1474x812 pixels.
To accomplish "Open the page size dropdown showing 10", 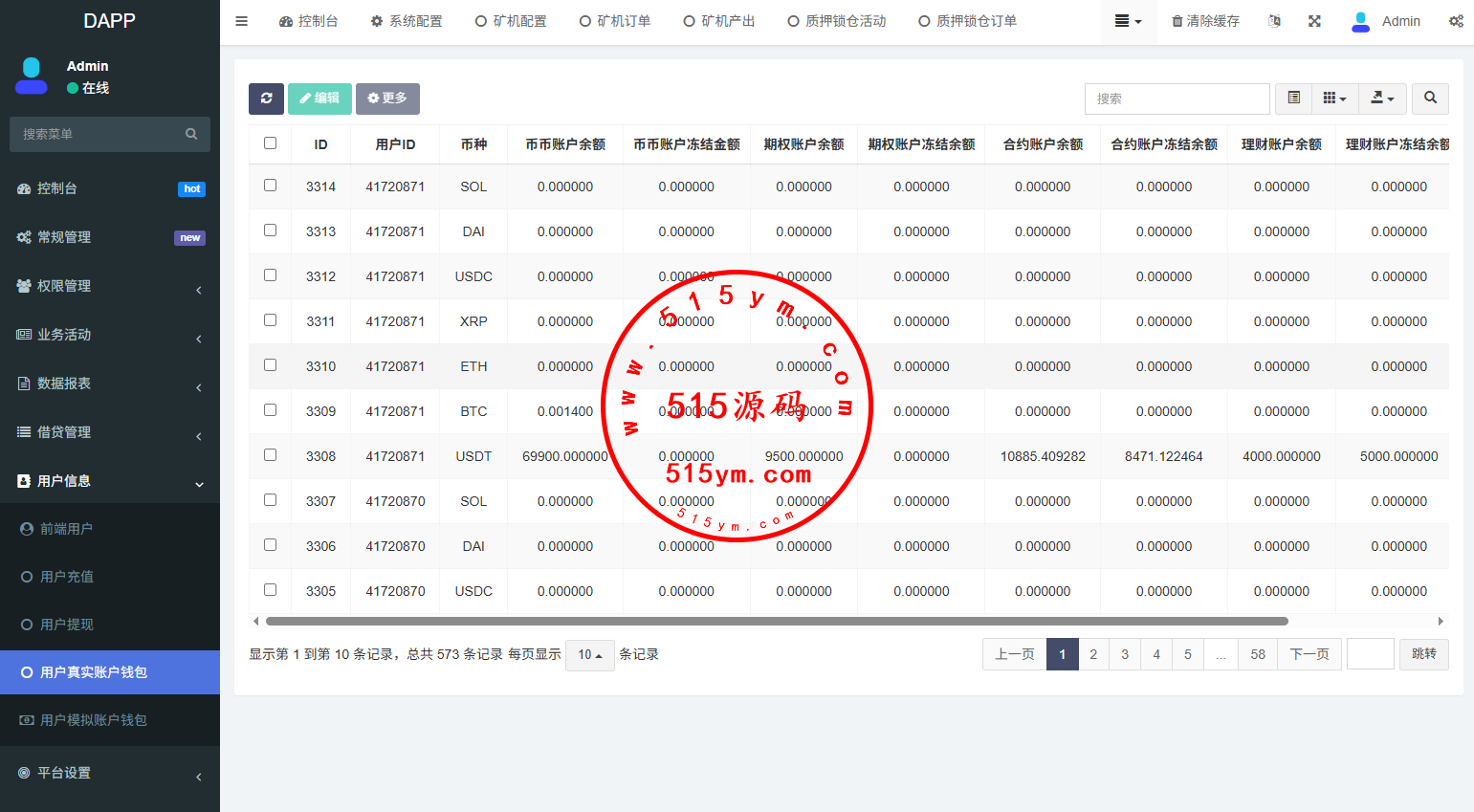I will tap(589, 655).
